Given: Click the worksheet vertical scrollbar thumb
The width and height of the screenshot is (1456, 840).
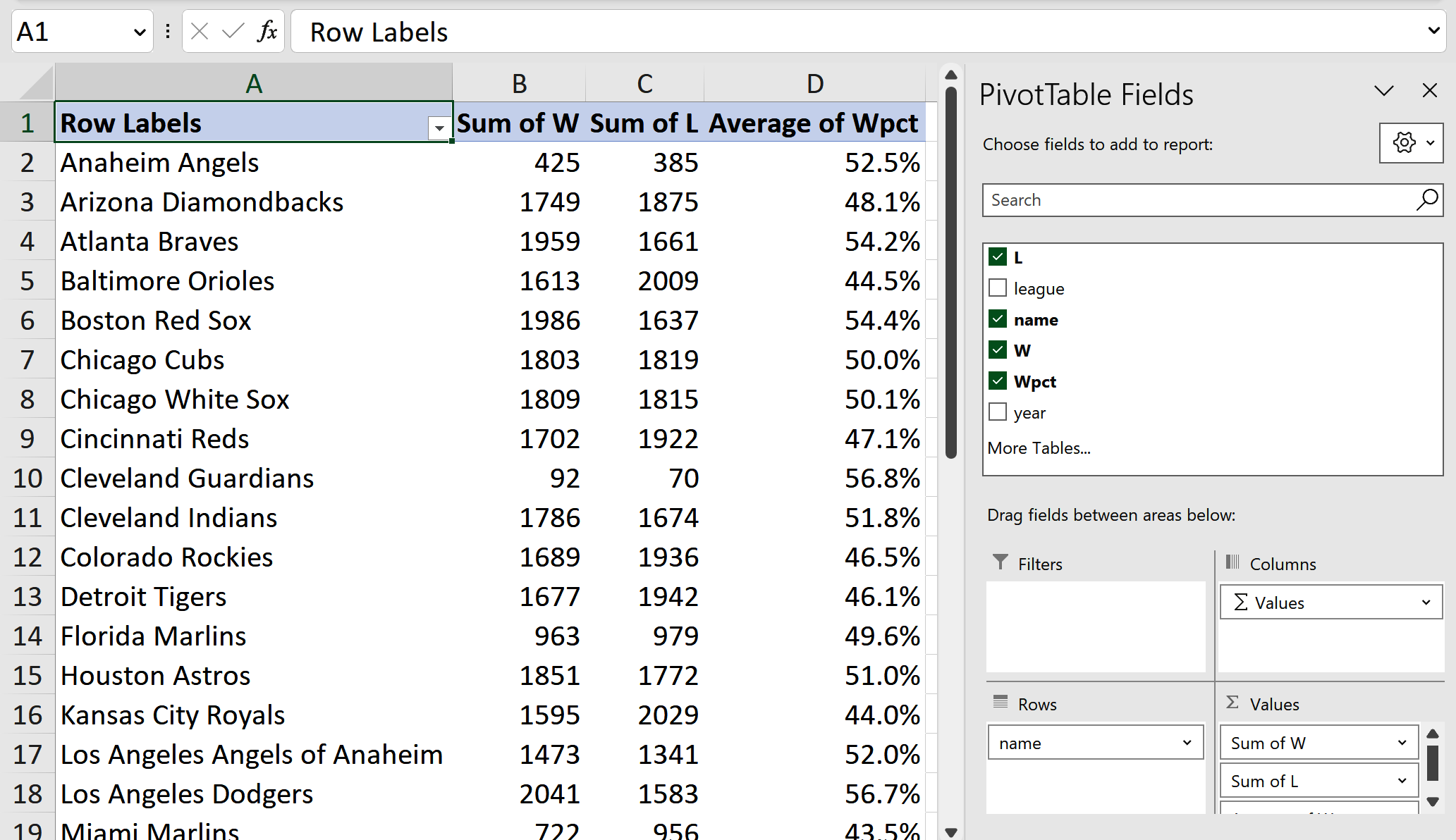Looking at the screenshot, I should click(951, 272).
